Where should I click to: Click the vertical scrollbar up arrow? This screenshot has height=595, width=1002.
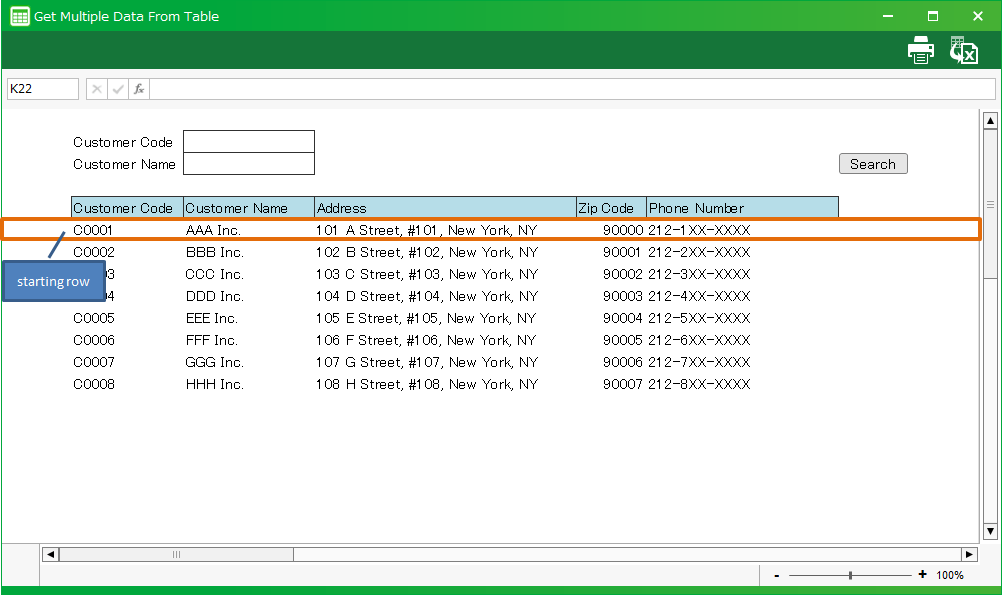tap(990, 120)
